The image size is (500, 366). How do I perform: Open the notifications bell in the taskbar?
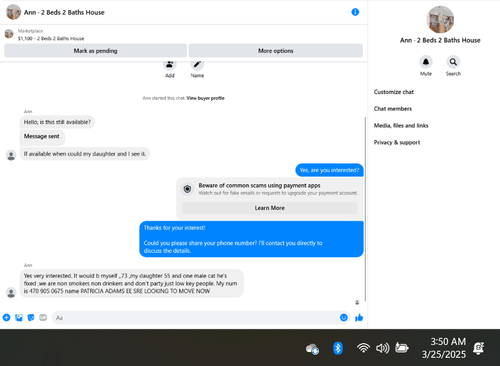[x=478, y=348]
